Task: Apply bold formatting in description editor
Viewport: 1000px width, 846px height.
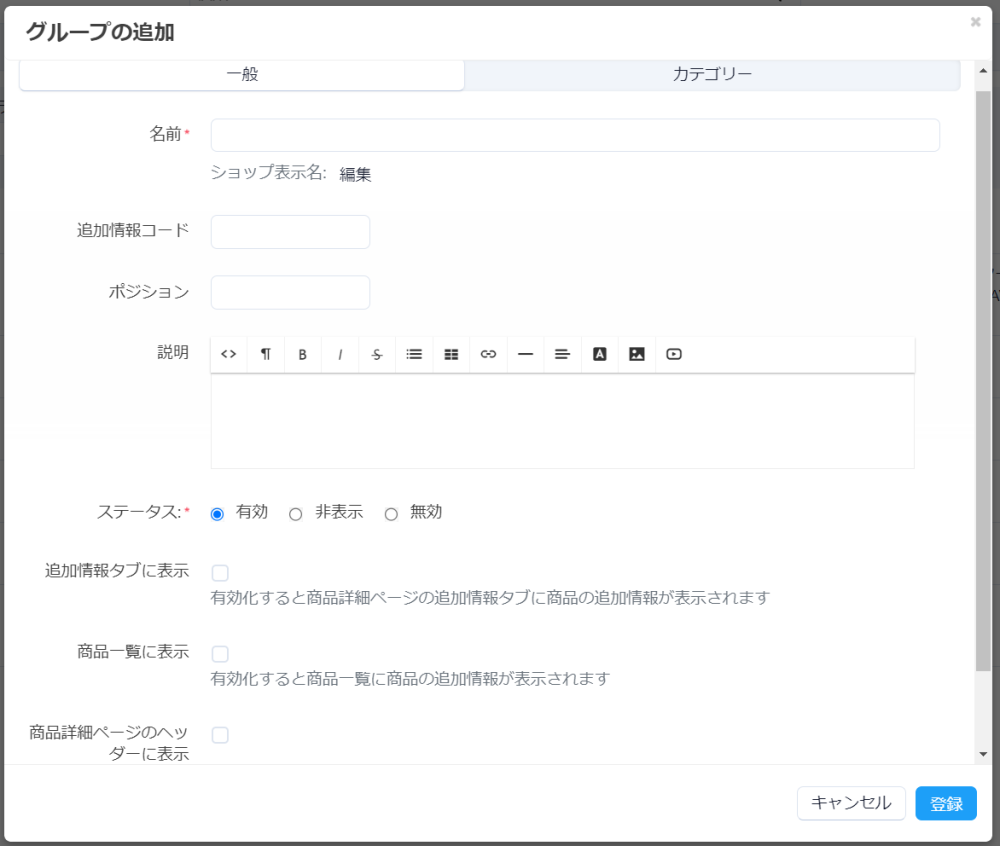Action: click(x=303, y=354)
